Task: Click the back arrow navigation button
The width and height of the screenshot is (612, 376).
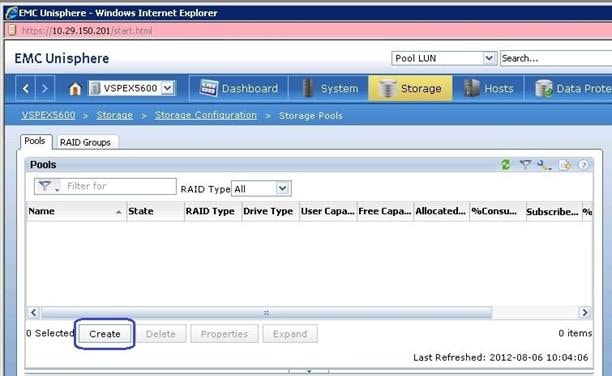Action: (26, 89)
